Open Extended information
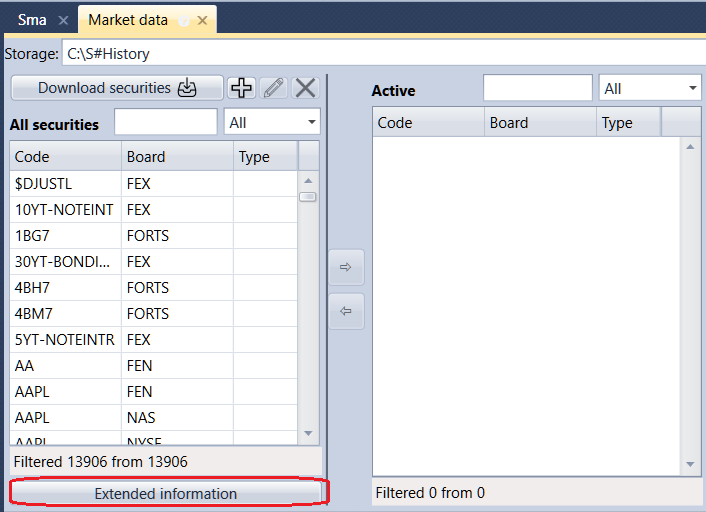The height and width of the screenshot is (512, 706). [x=166, y=494]
